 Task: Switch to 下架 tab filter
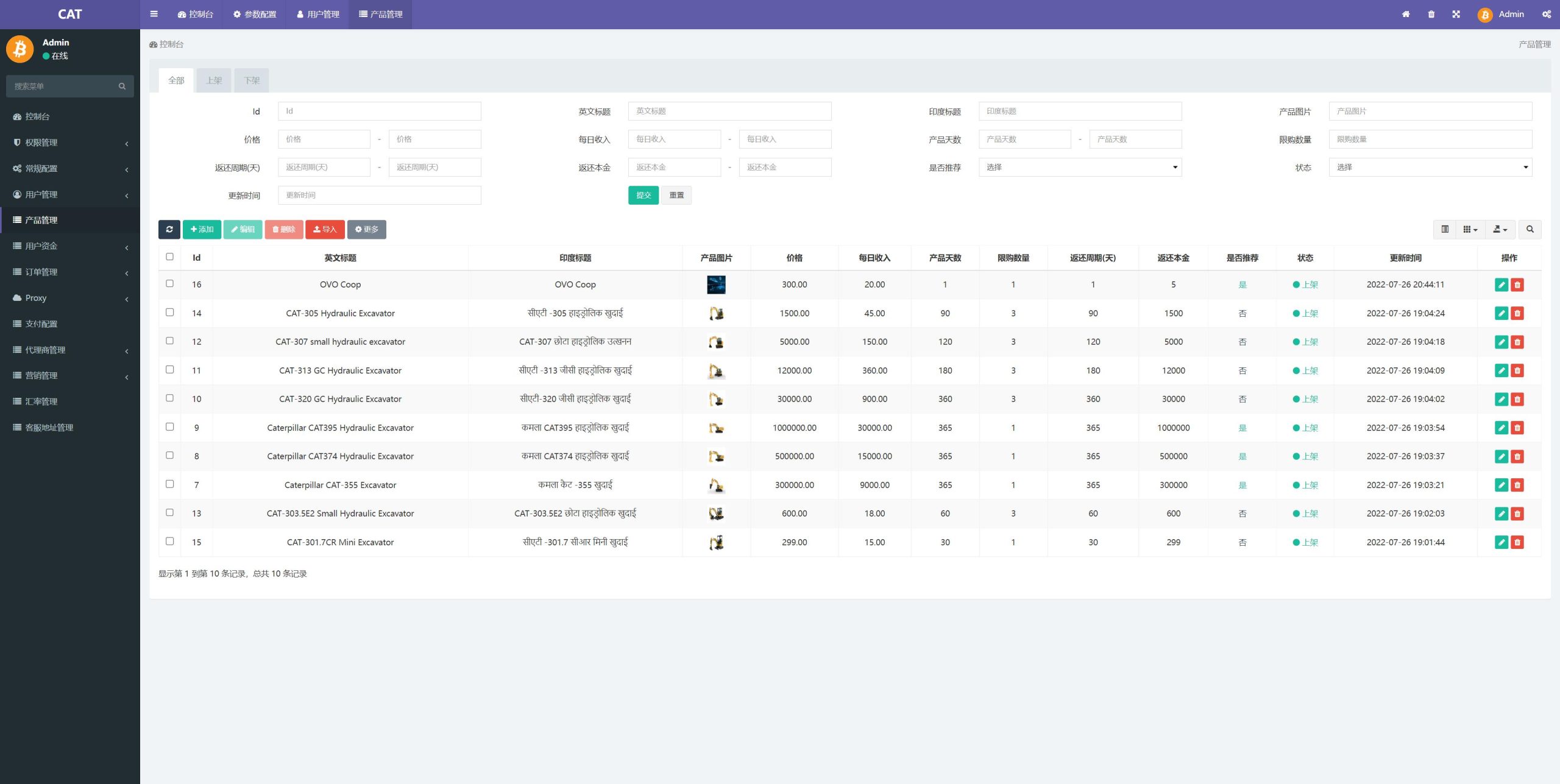pos(250,80)
